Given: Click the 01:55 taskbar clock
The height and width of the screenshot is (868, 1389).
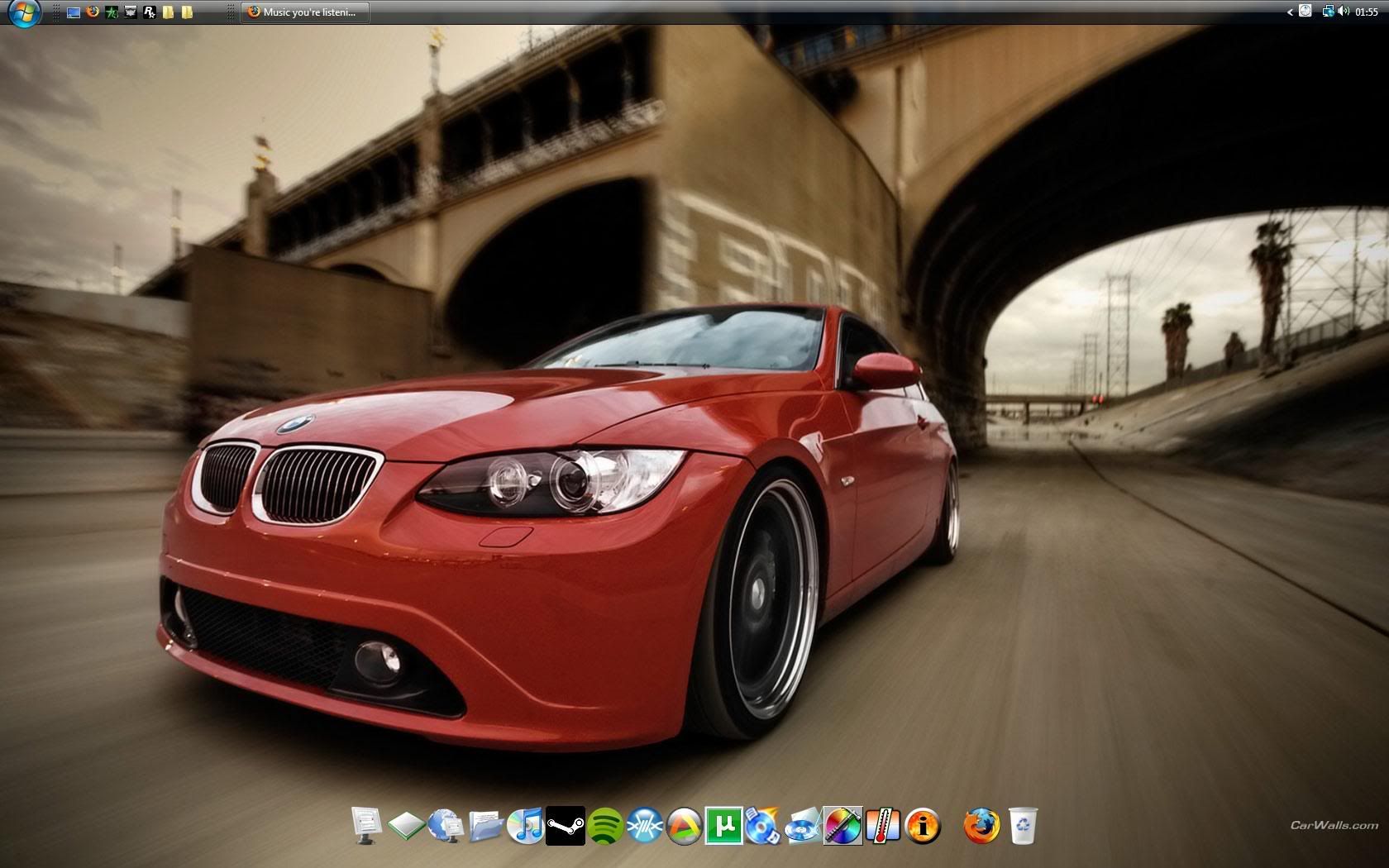Looking at the screenshot, I should (x=1367, y=12).
